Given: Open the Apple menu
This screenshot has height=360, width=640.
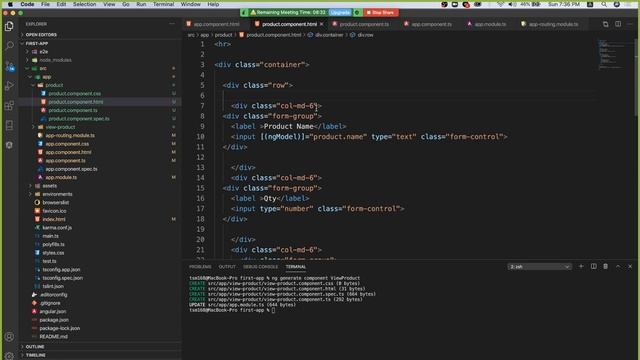Looking at the screenshot, I should coord(10,4).
